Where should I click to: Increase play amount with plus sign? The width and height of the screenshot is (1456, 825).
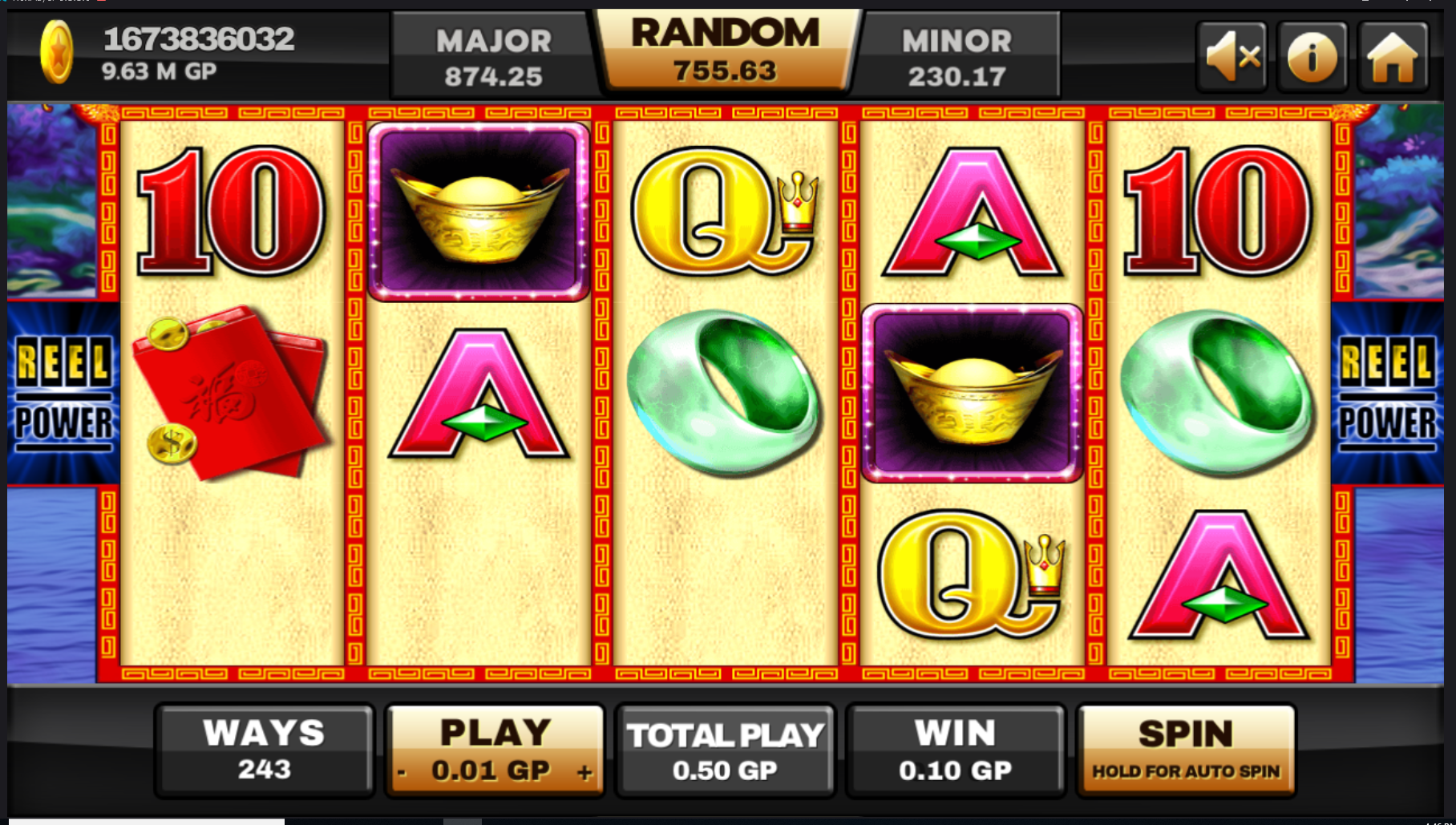click(584, 772)
